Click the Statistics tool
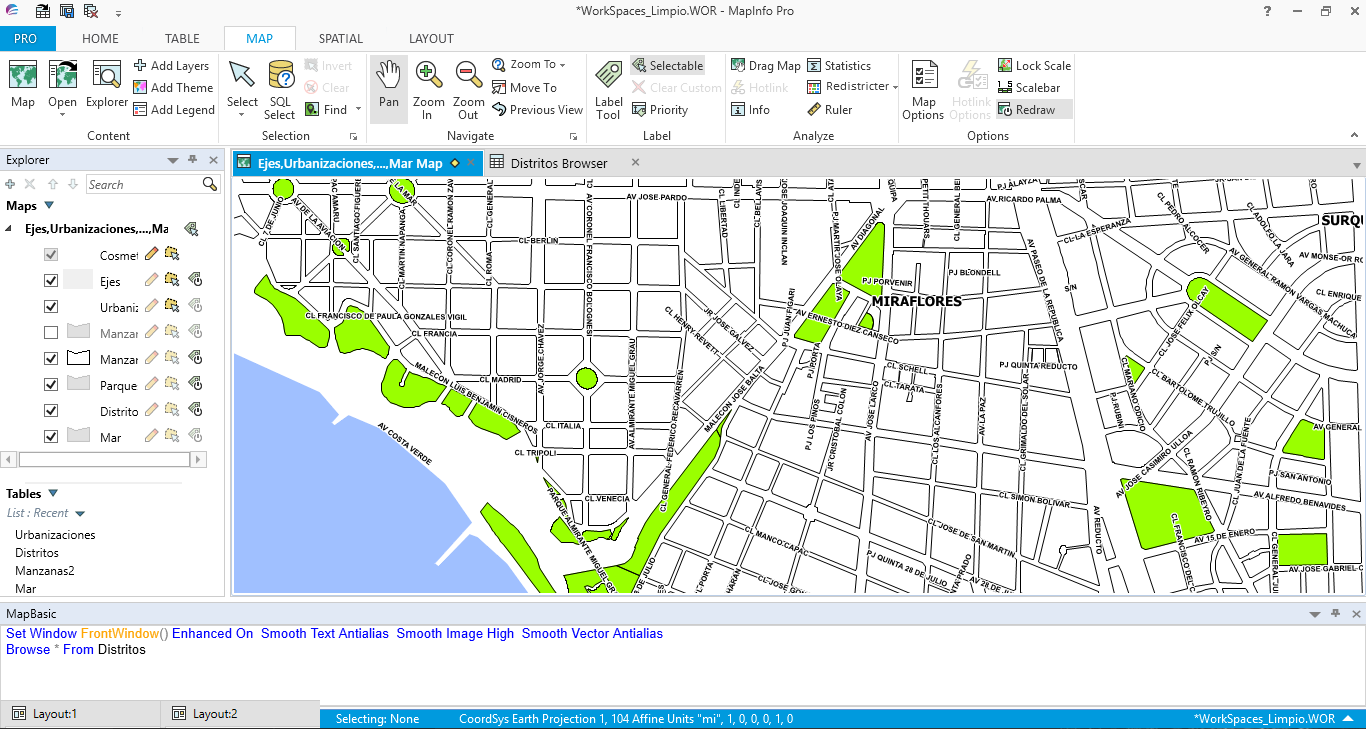The width and height of the screenshot is (1366, 729). pos(843,65)
